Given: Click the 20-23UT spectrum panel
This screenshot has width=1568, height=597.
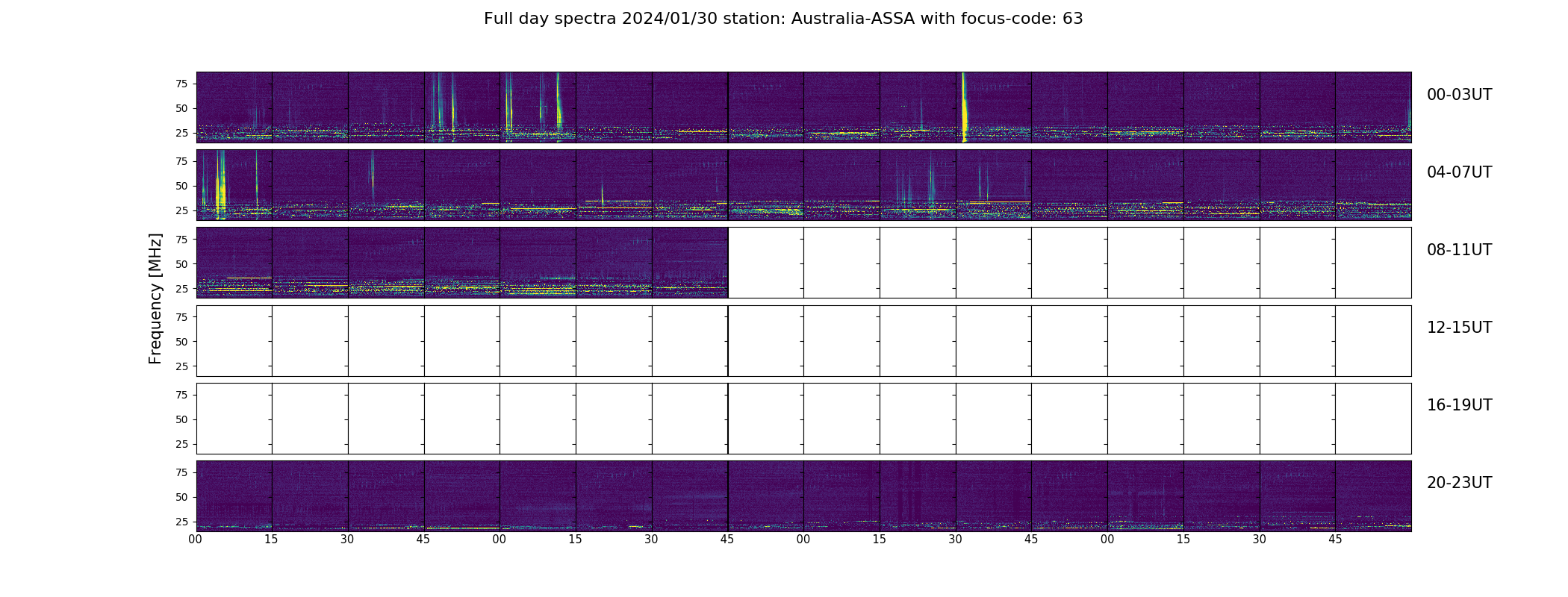Looking at the screenshot, I should click(803, 496).
